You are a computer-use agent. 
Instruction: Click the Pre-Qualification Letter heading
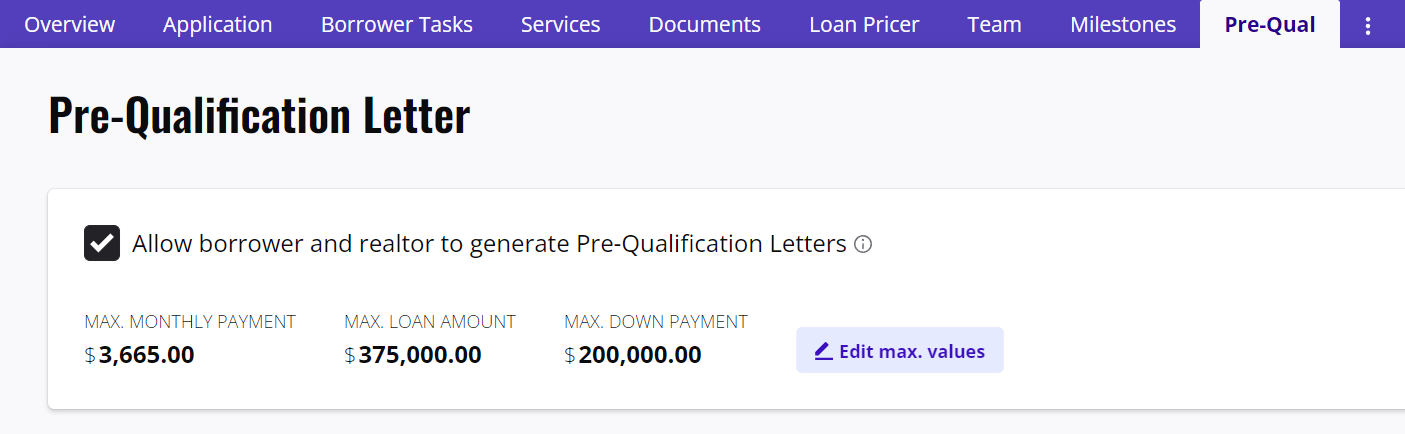coord(259,117)
